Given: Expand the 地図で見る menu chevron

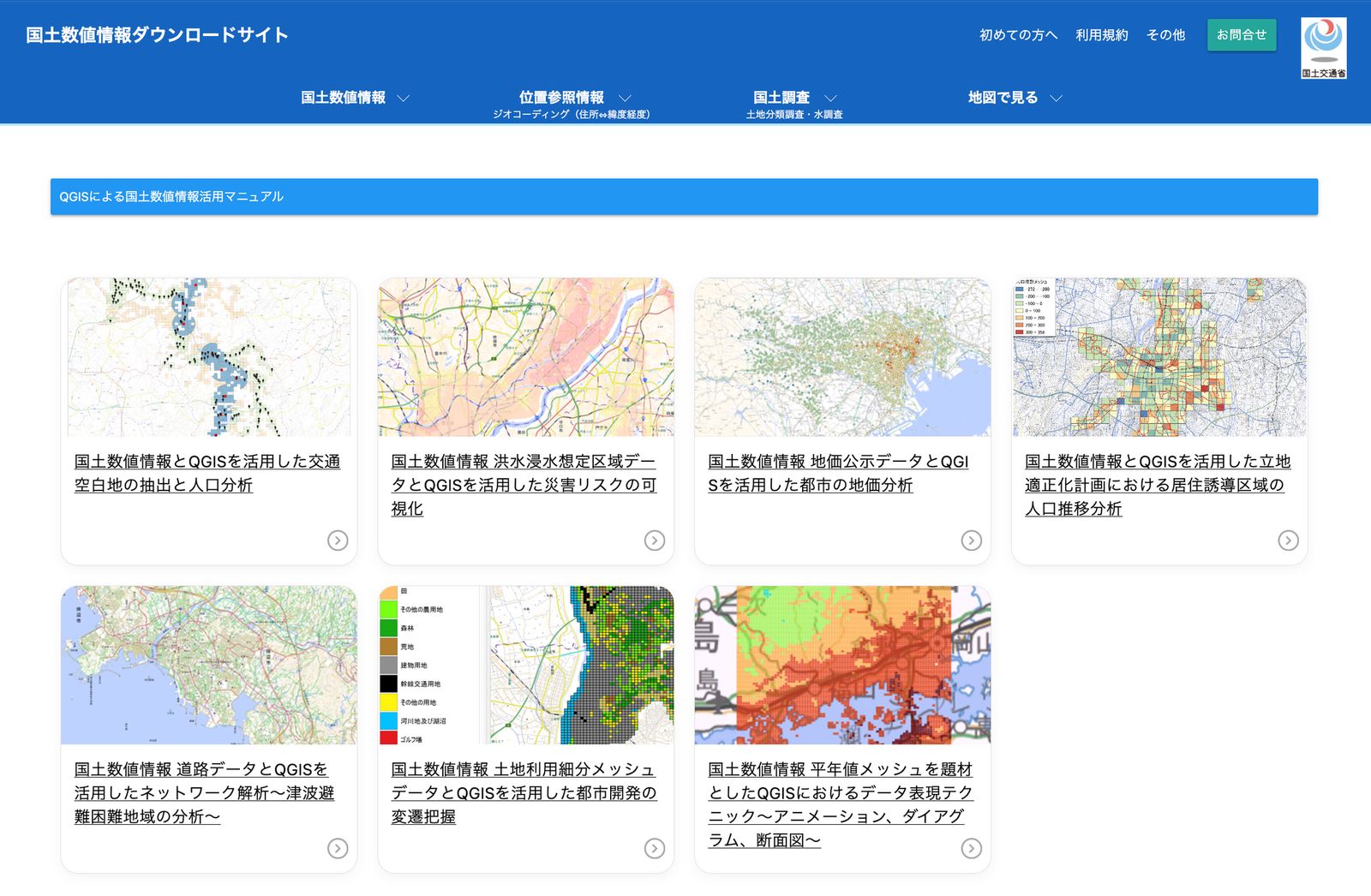Looking at the screenshot, I should click(1056, 99).
